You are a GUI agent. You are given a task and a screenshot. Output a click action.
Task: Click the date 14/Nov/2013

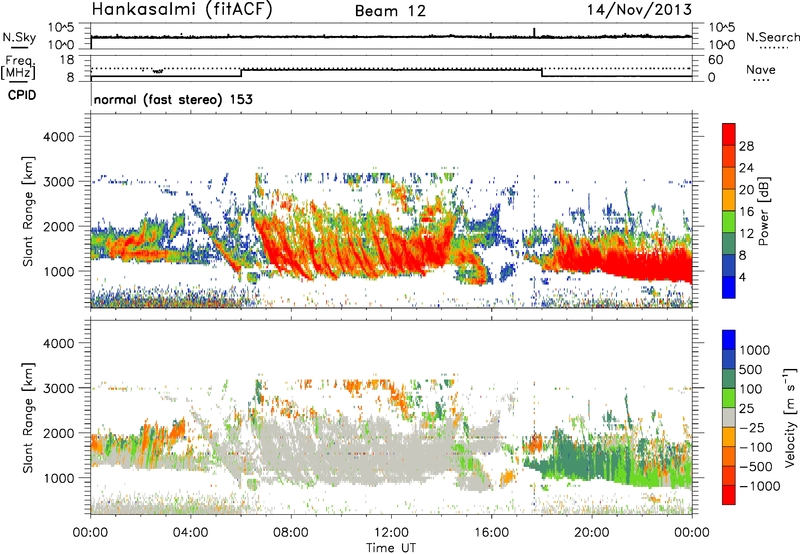(x=639, y=9)
